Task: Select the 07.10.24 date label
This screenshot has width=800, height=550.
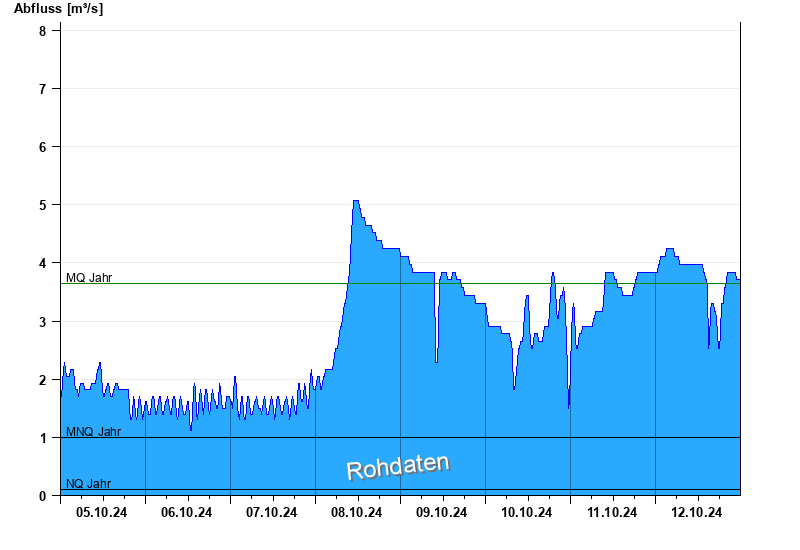Action: [x=271, y=512]
